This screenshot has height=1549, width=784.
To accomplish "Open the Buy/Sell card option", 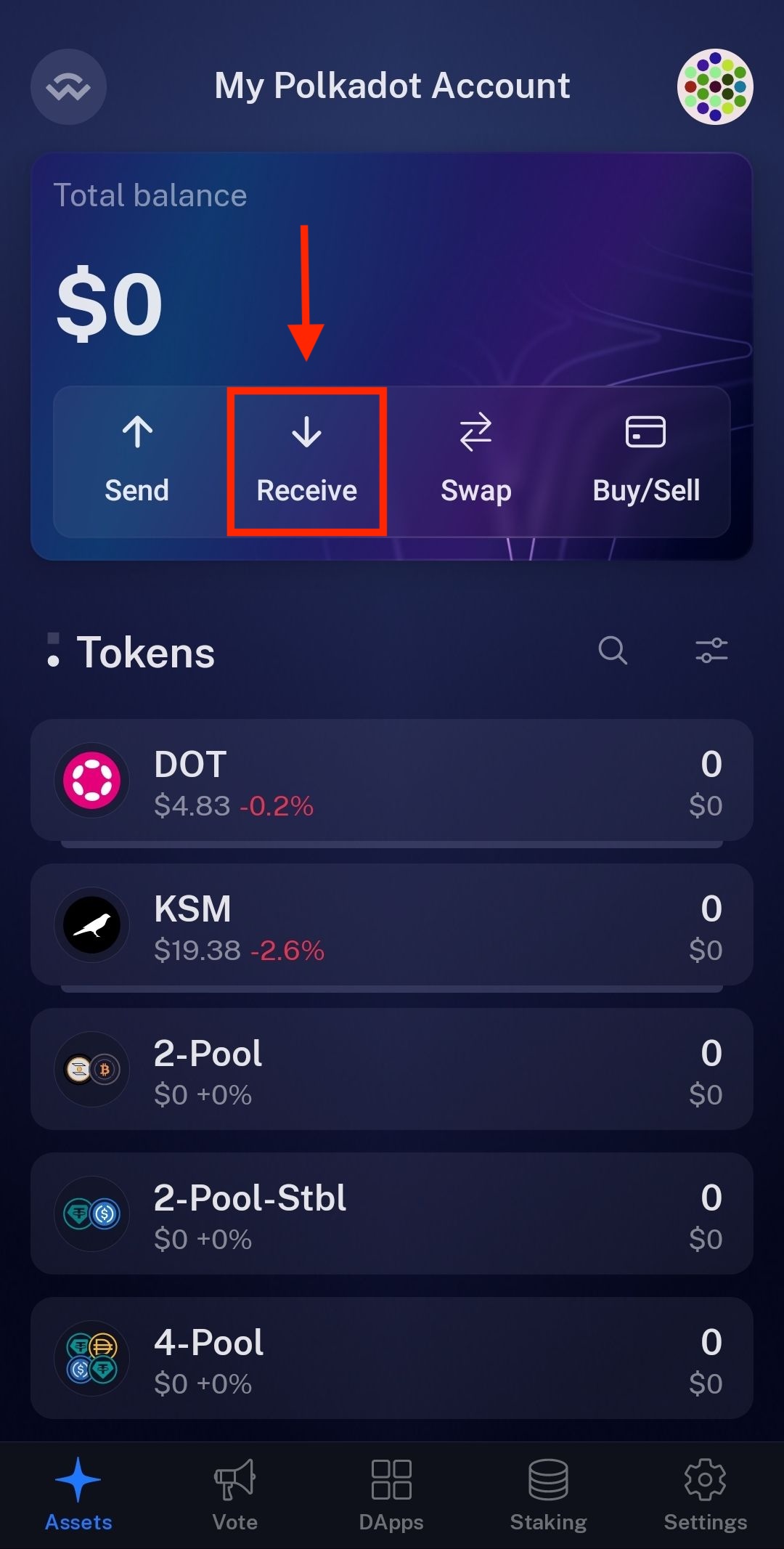I will (646, 461).
